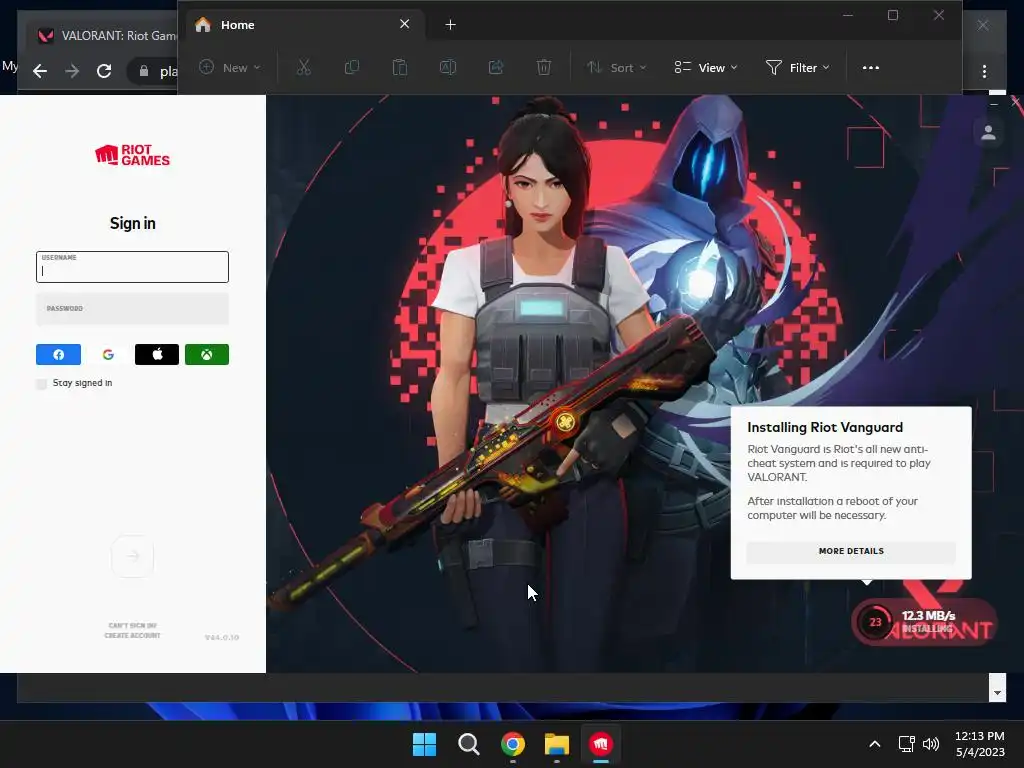Screen dimensions: 1024x768
Task: Copy icon in File Explorer toolbar
Action: (x=351, y=67)
